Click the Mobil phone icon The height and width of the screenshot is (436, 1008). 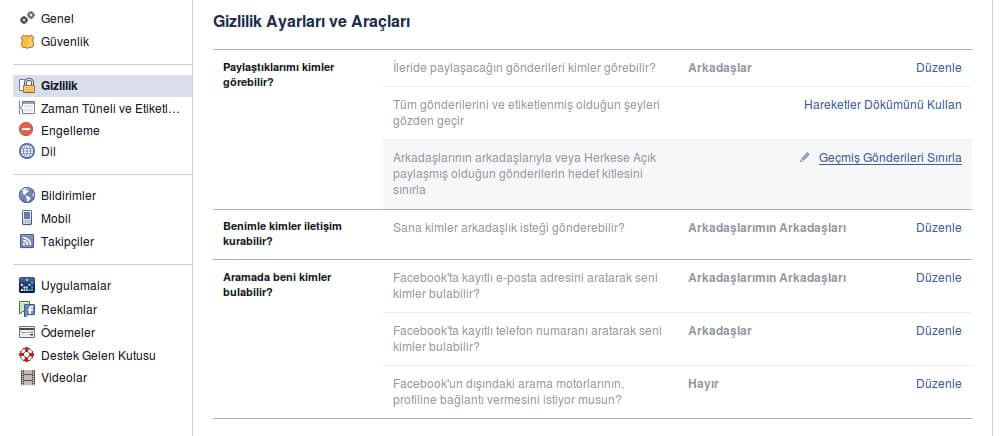pos(27,218)
